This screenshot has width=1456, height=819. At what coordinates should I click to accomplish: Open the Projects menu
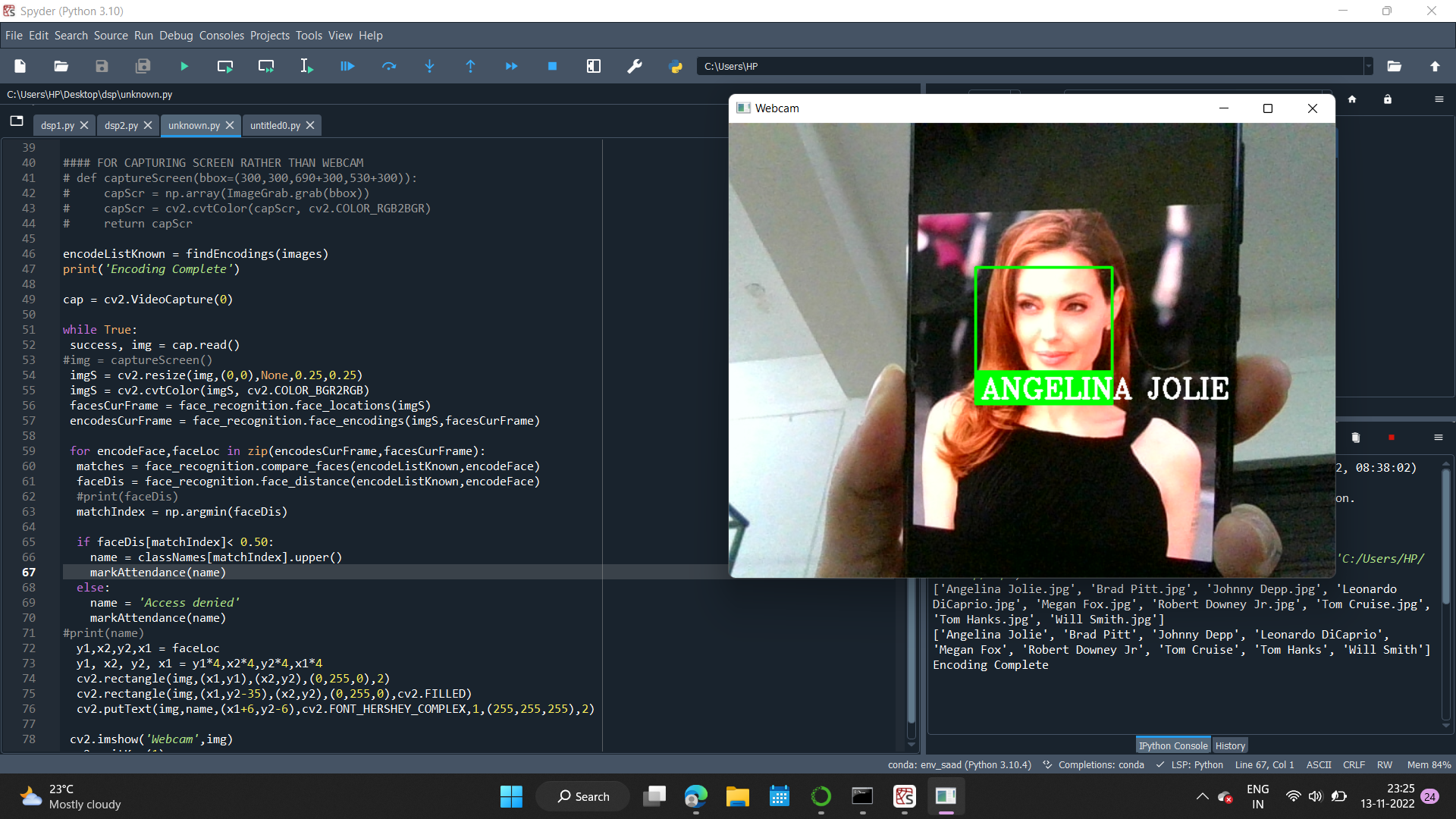(270, 36)
